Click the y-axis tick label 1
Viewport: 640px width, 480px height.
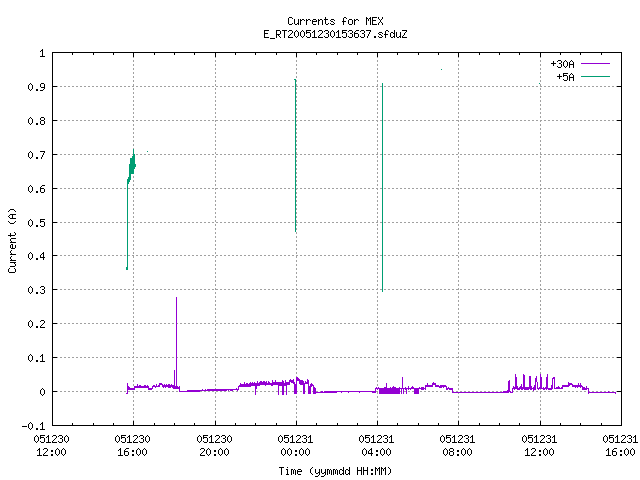[42, 53]
